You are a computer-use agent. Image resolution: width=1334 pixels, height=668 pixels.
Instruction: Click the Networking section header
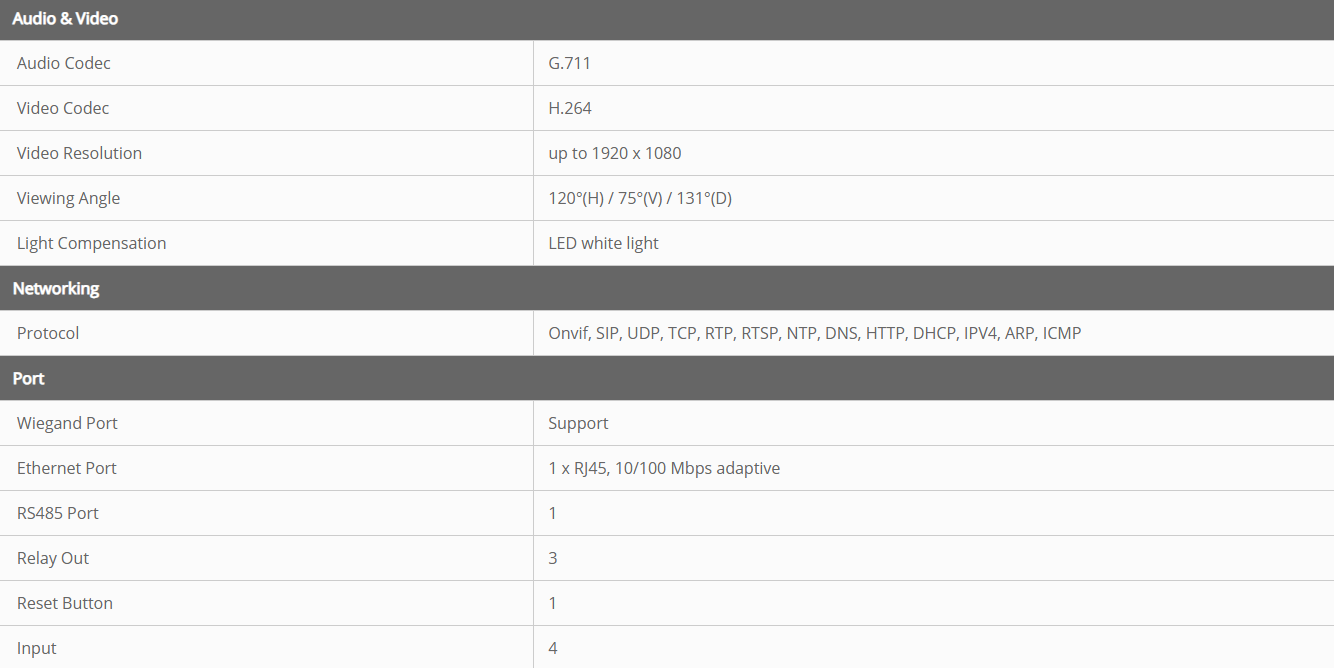pyautogui.click(x=56, y=288)
